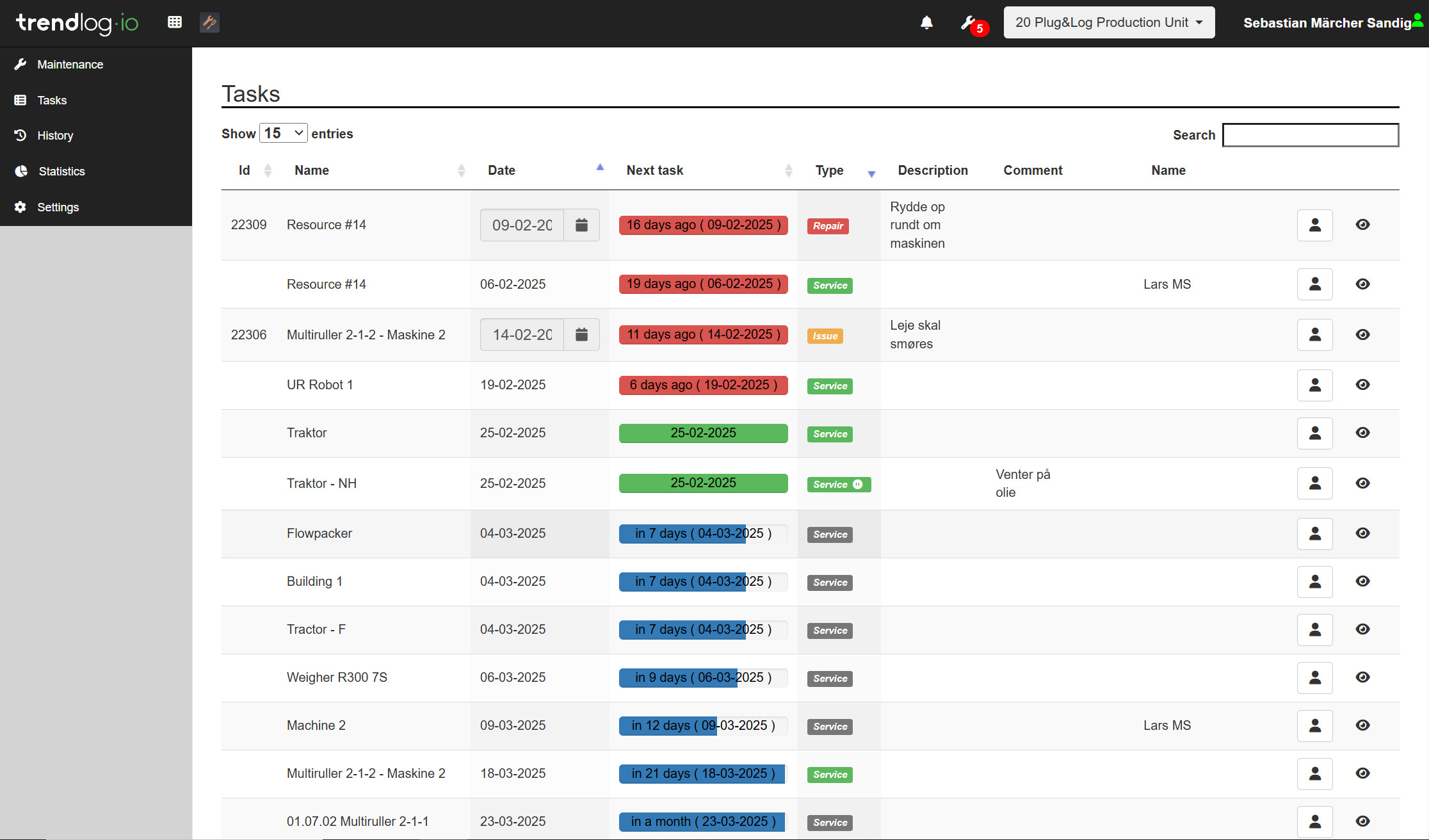This screenshot has width=1429, height=840.
Task: Click the trendlog.io logo
Action: point(77,23)
